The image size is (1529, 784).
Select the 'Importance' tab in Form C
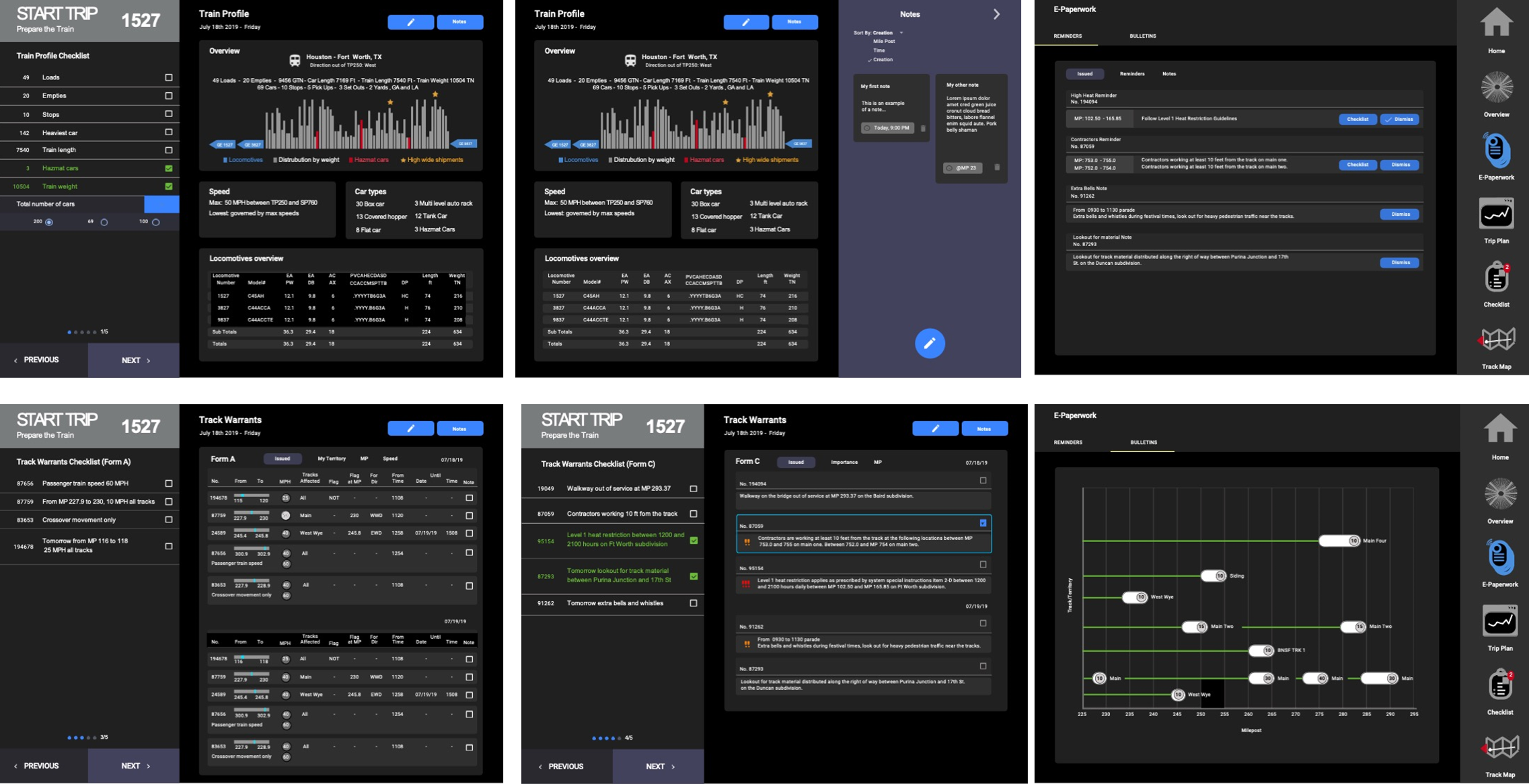click(844, 462)
